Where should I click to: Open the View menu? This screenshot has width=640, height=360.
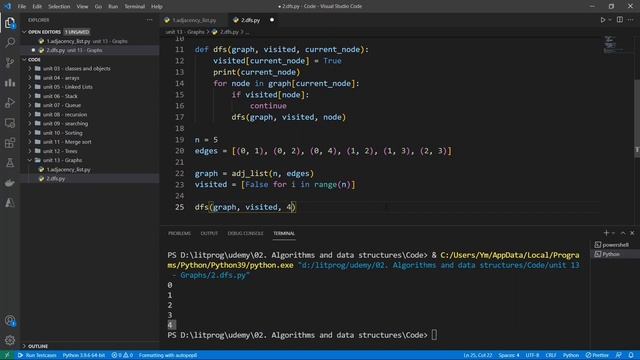point(82,7)
